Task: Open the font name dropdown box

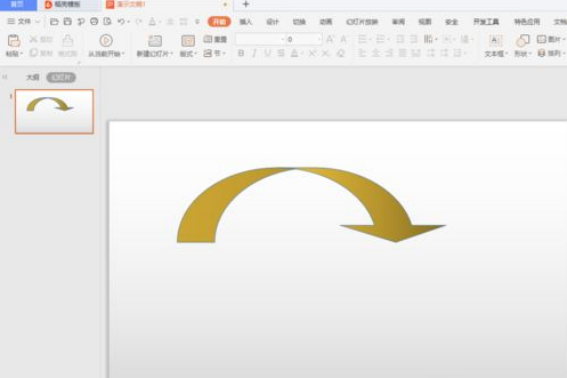Action: pos(260,39)
